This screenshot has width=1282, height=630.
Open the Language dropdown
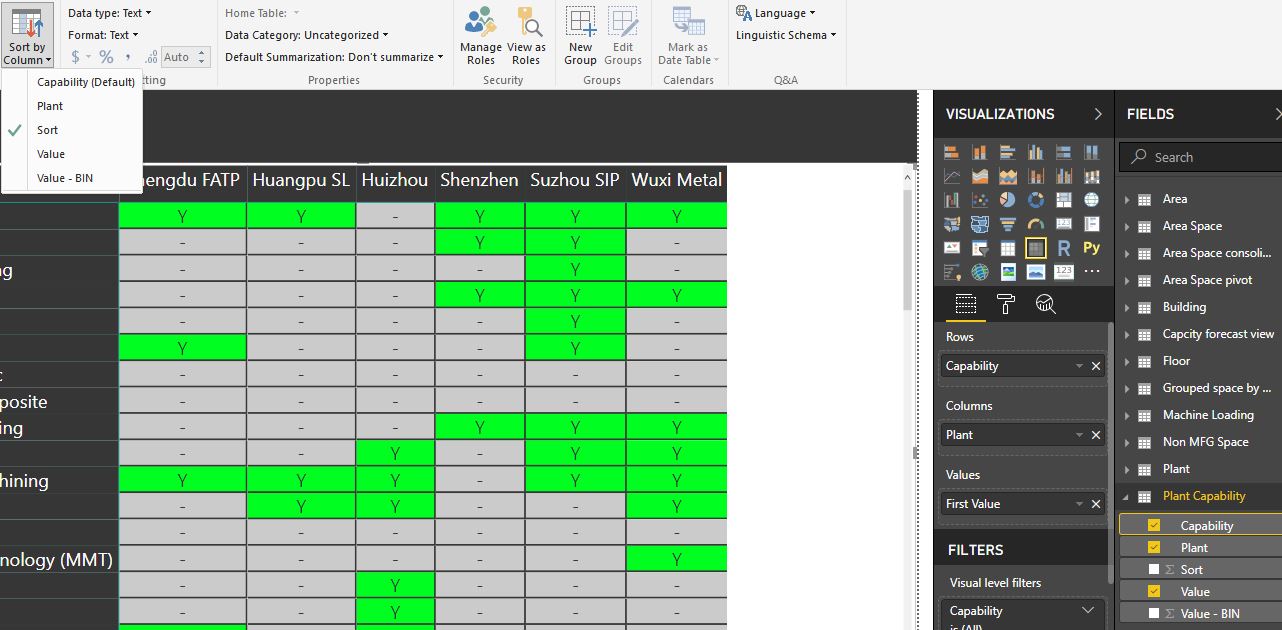[x=776, y=13]
